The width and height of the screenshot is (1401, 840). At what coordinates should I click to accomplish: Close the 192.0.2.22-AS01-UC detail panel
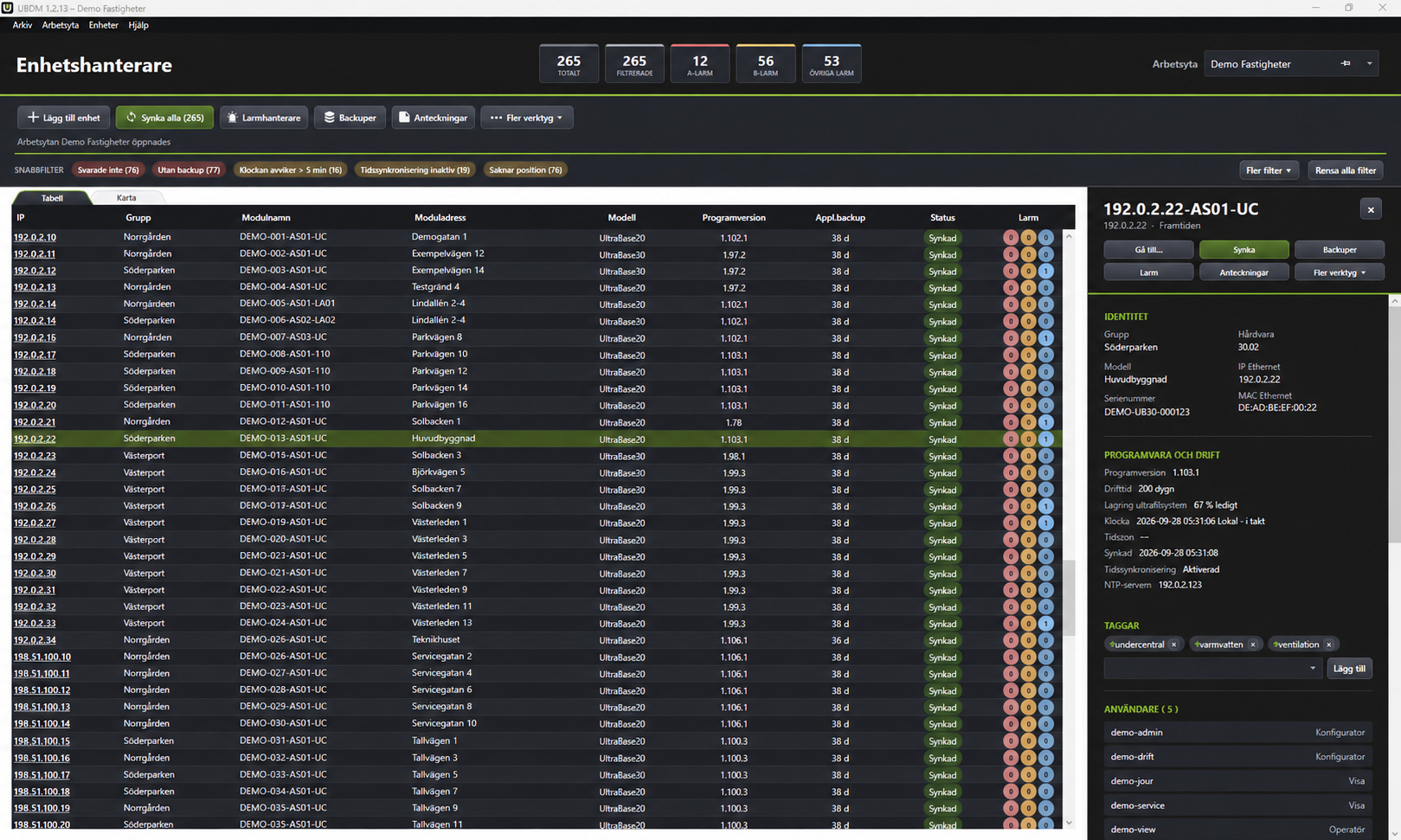pyautogui.click(x=1371, y=209)
